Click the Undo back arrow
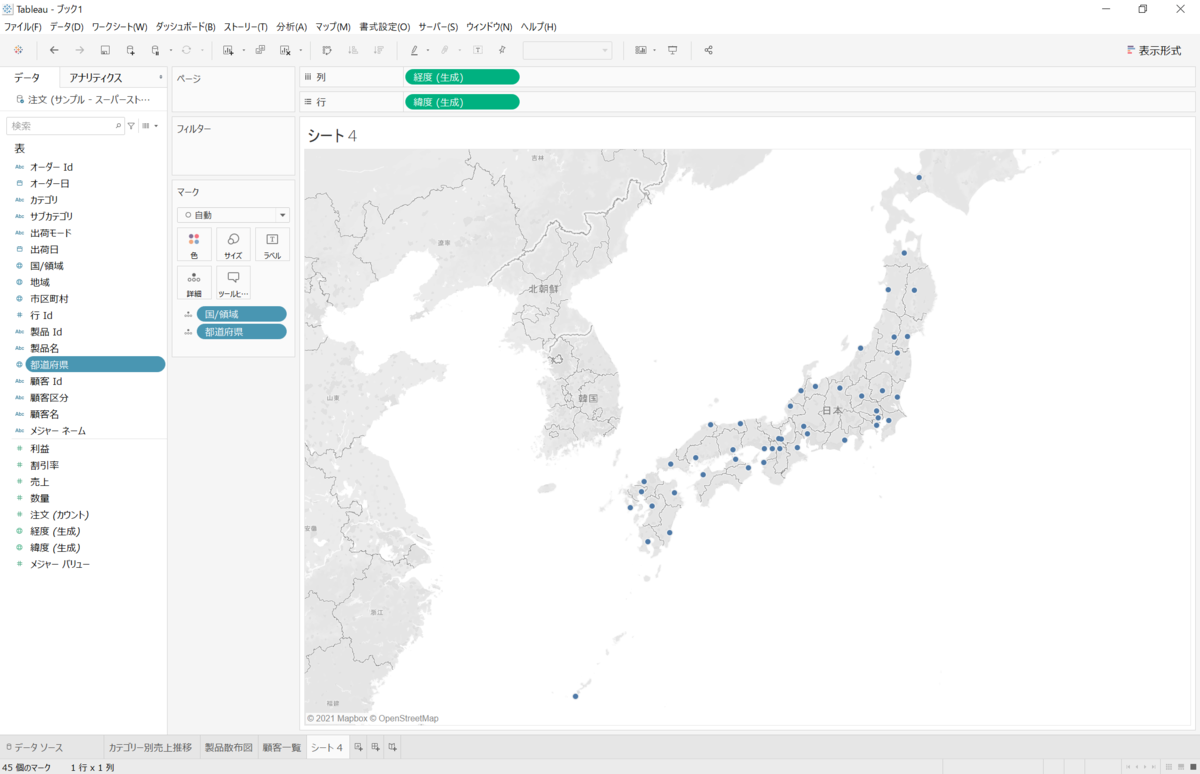 coord(54,50)
